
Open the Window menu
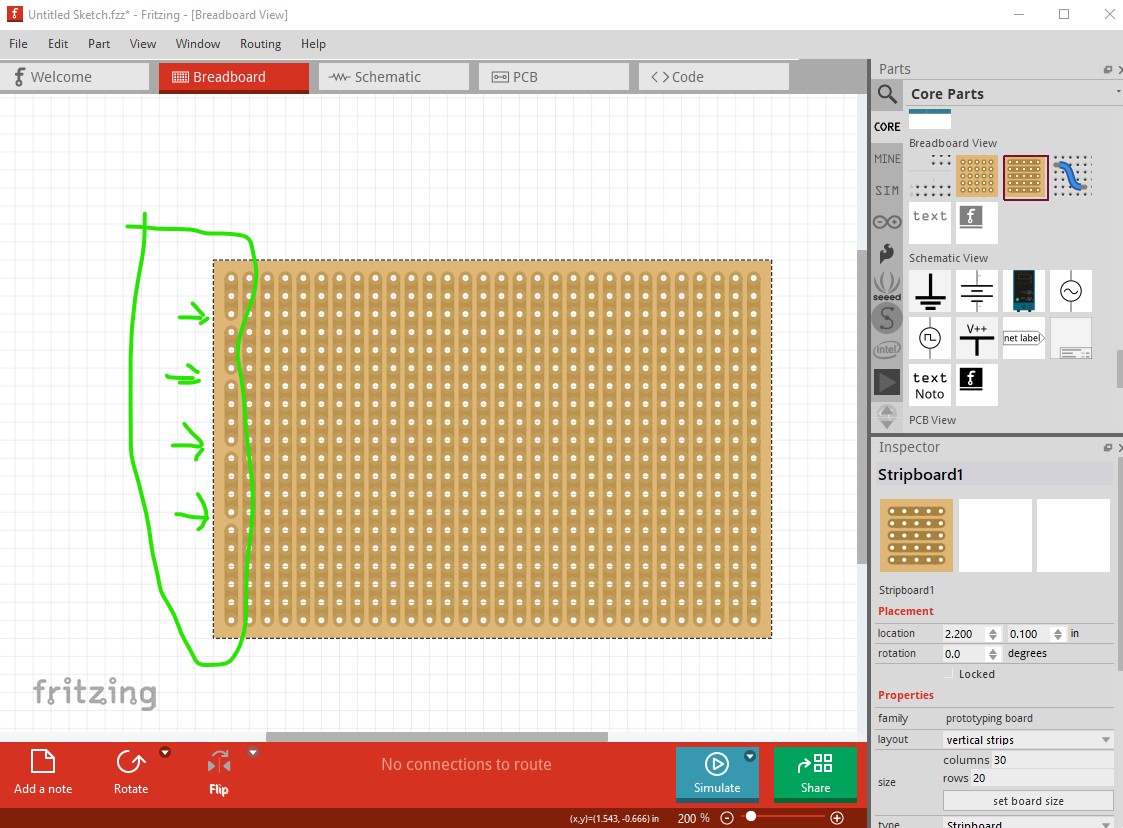point(198,44)
